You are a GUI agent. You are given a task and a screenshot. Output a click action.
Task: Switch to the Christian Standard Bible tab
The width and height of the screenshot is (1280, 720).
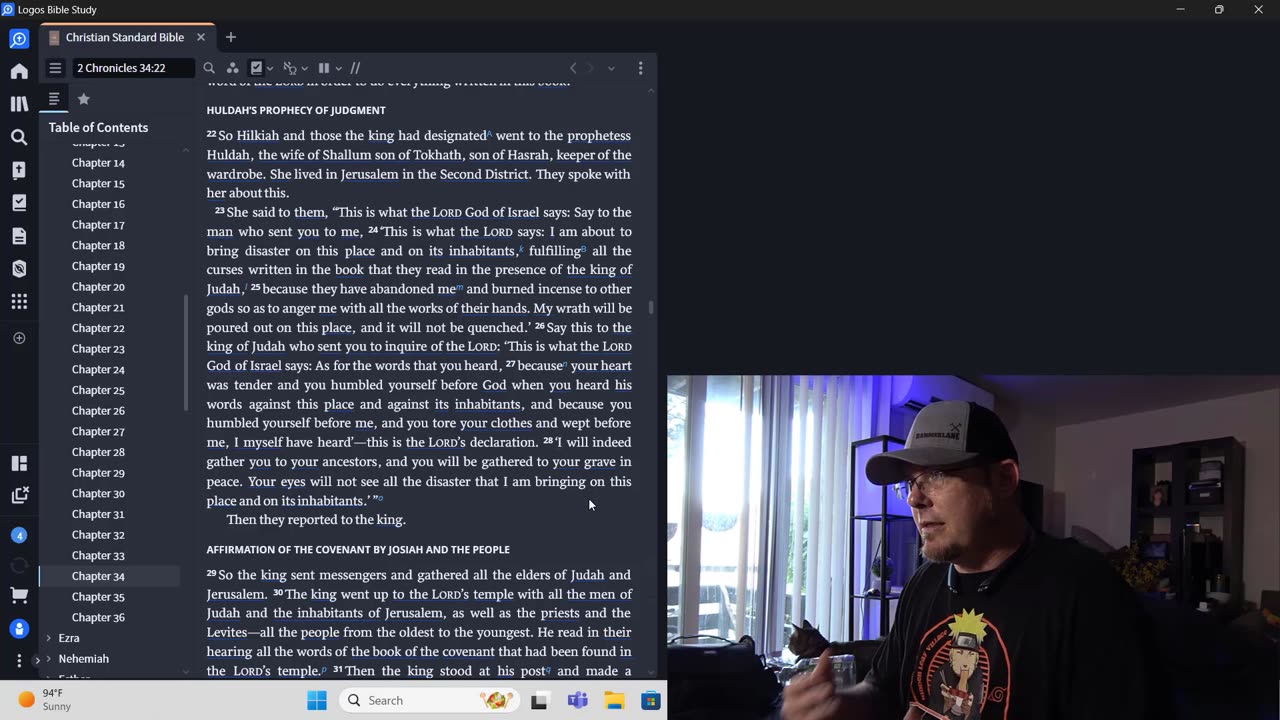[x=125, y=37]
